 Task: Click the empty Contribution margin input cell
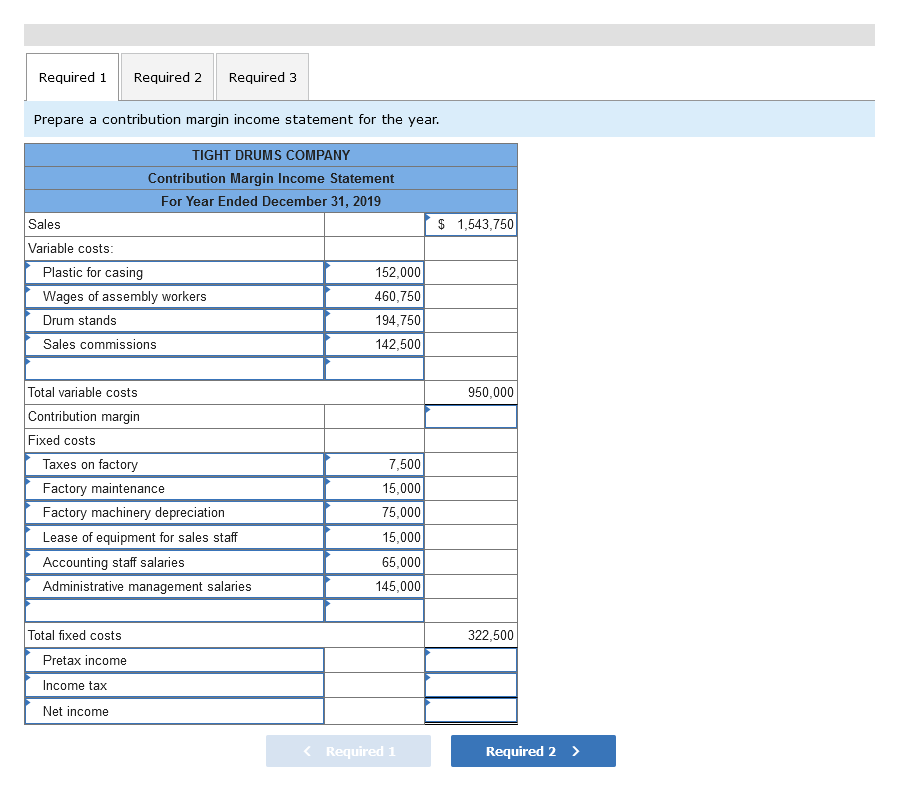(x=470, y=416)
